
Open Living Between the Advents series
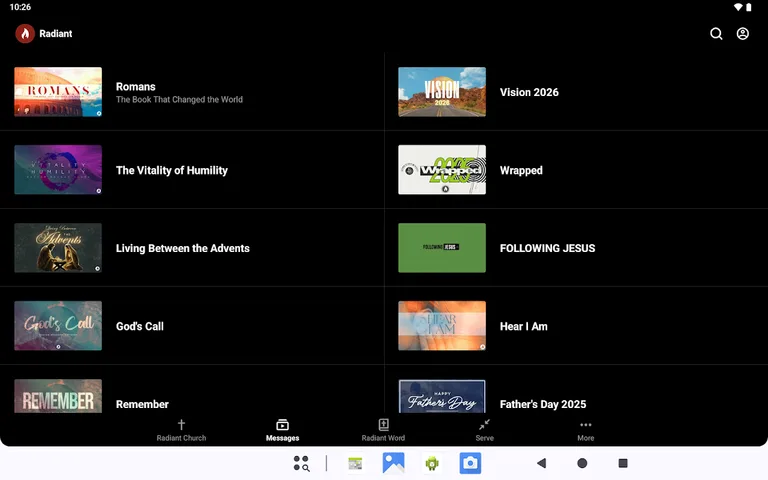[x=182, y=248]
